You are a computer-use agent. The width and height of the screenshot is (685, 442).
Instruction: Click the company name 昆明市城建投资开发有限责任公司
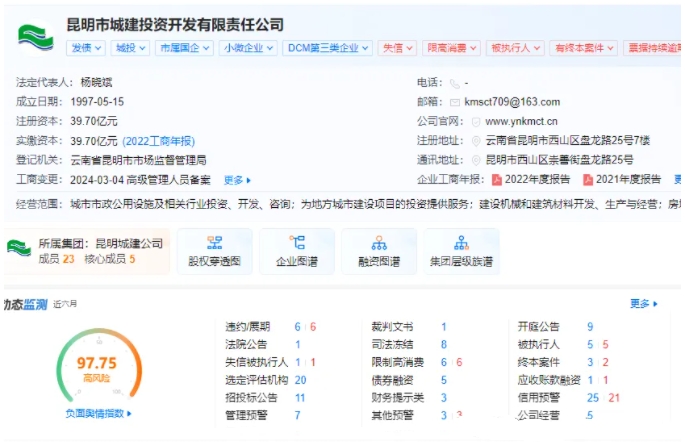coord(175,24)
